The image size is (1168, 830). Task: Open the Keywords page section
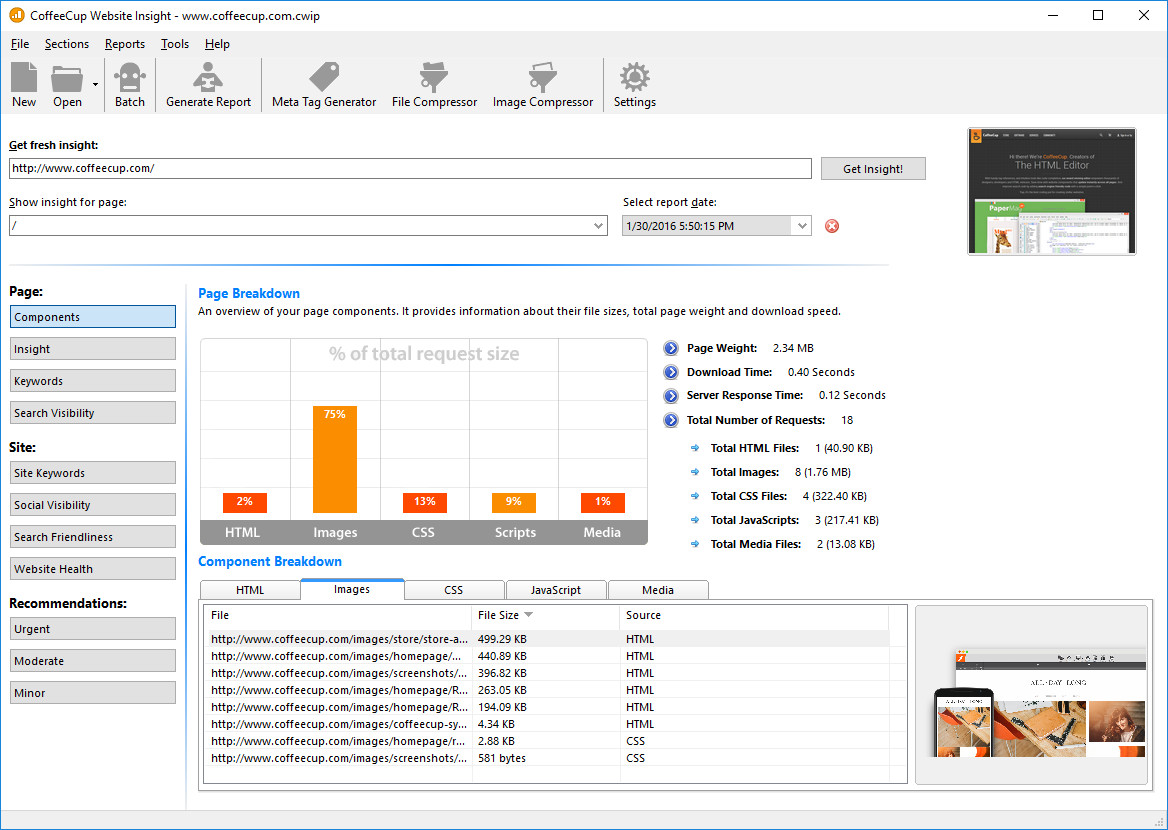click(x=93, y=381)
